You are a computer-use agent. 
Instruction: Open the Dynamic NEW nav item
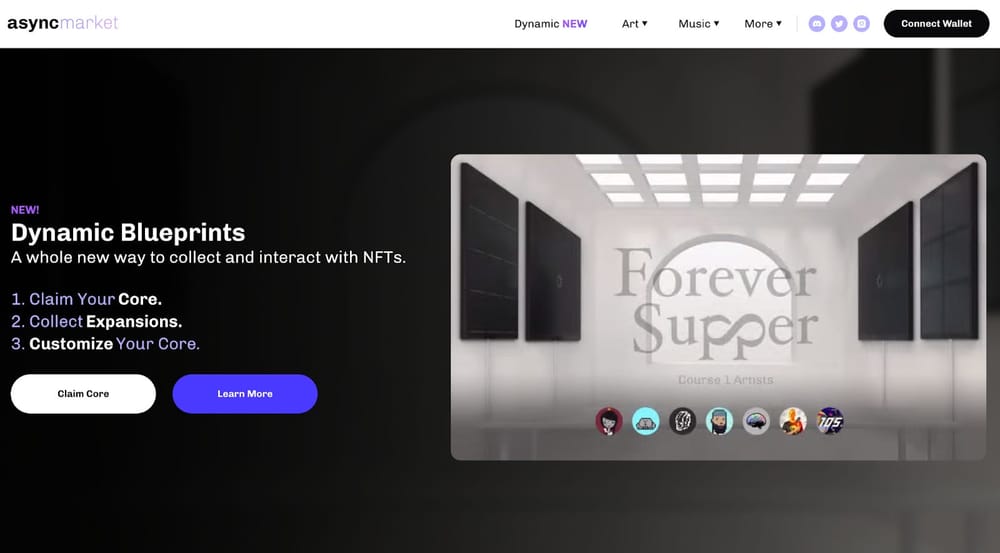[x=551, y=24]
